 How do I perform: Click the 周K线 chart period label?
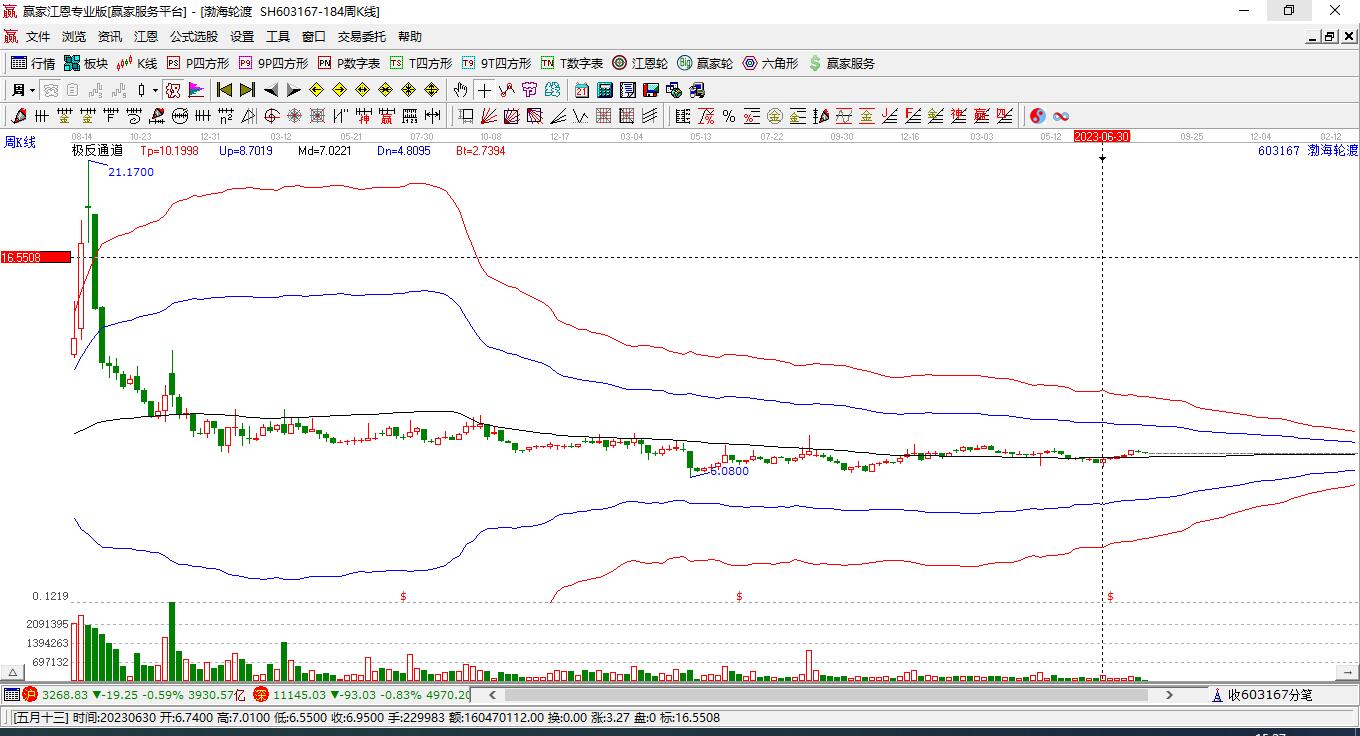[20, 143]
